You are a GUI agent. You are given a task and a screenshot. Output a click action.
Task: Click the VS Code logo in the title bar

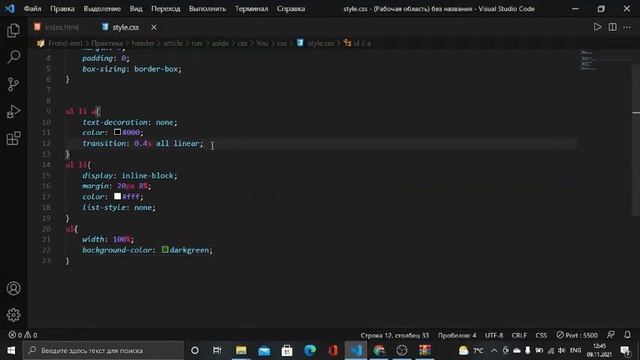[x=10, y=8]
